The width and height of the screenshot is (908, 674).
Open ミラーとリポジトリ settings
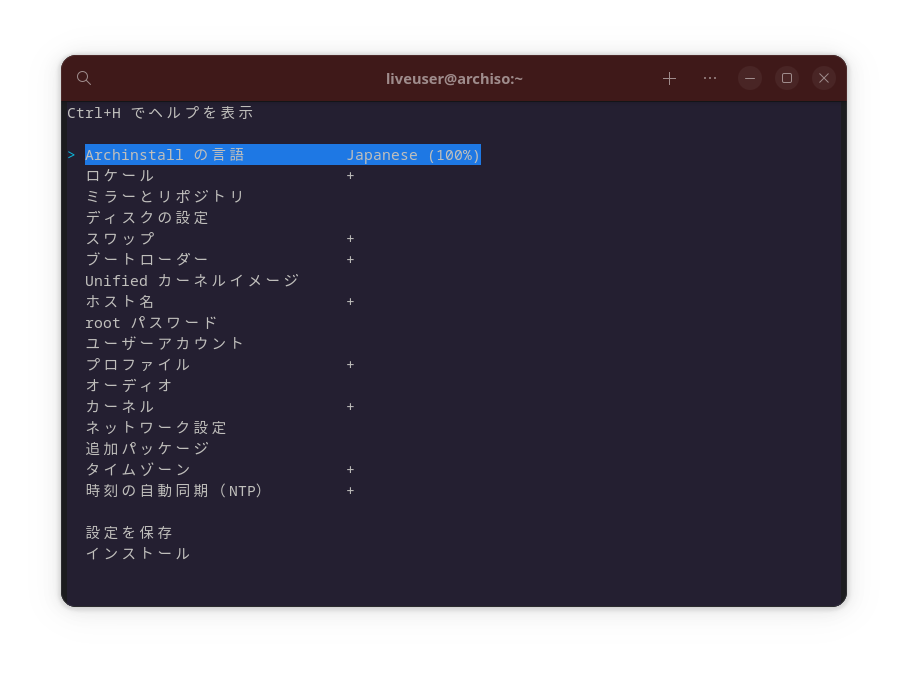(165, 197)
